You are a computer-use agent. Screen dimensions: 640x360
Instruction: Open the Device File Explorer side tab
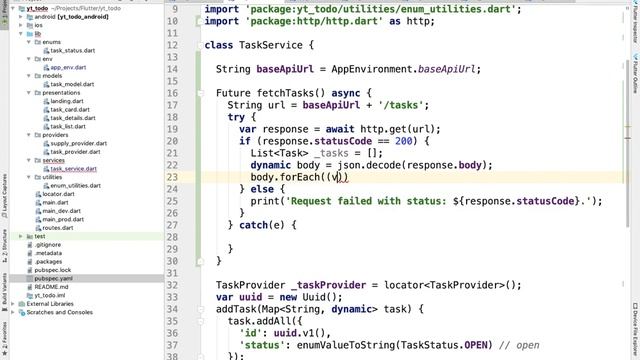pos(635,330)
